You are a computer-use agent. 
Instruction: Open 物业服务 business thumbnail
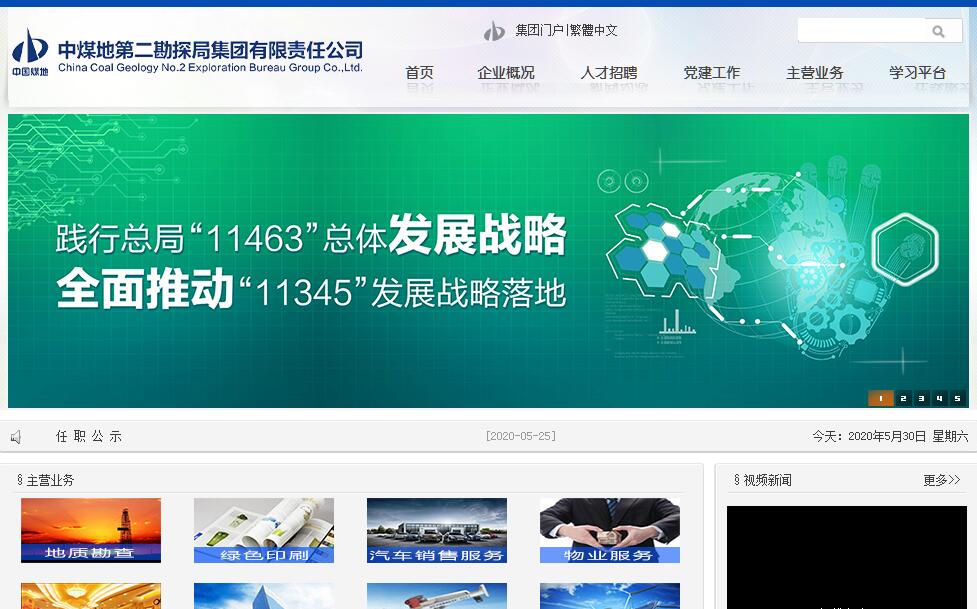pos(610,530)
